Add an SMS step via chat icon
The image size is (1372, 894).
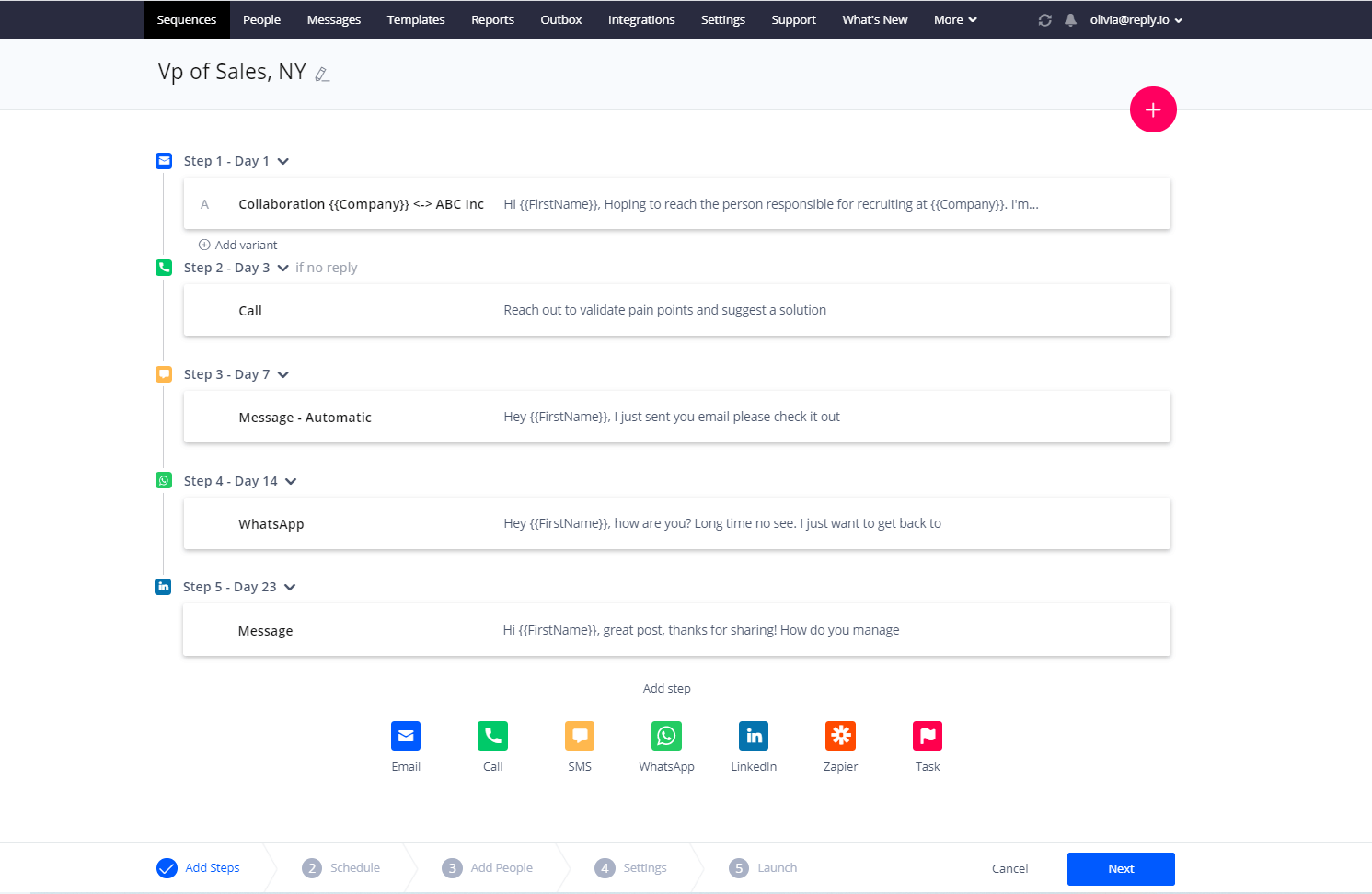point(580,736)
